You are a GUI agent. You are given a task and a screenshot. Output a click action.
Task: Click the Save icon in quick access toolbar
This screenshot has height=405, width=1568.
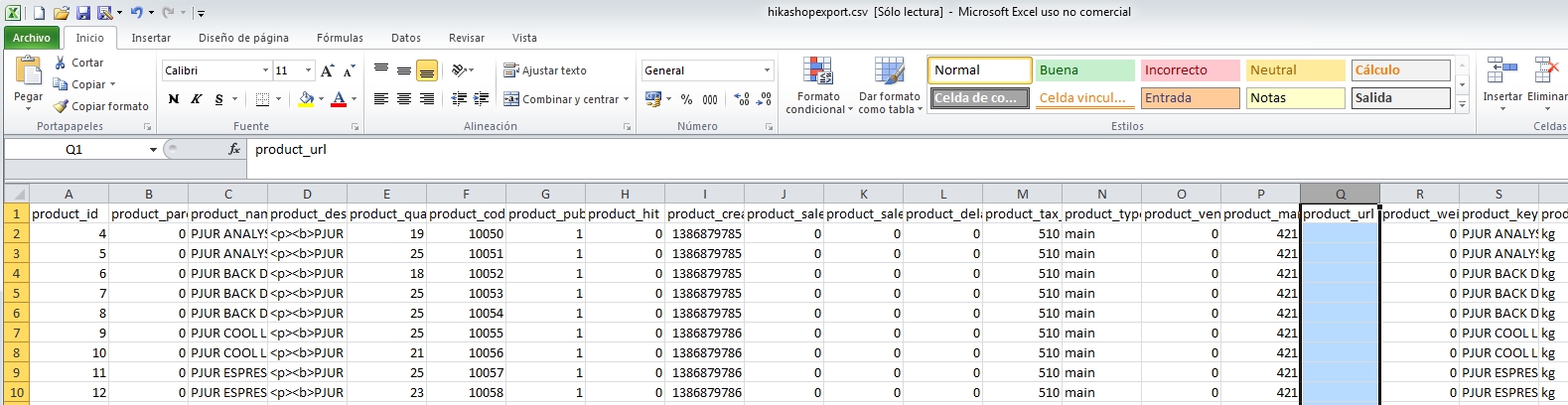83,13
